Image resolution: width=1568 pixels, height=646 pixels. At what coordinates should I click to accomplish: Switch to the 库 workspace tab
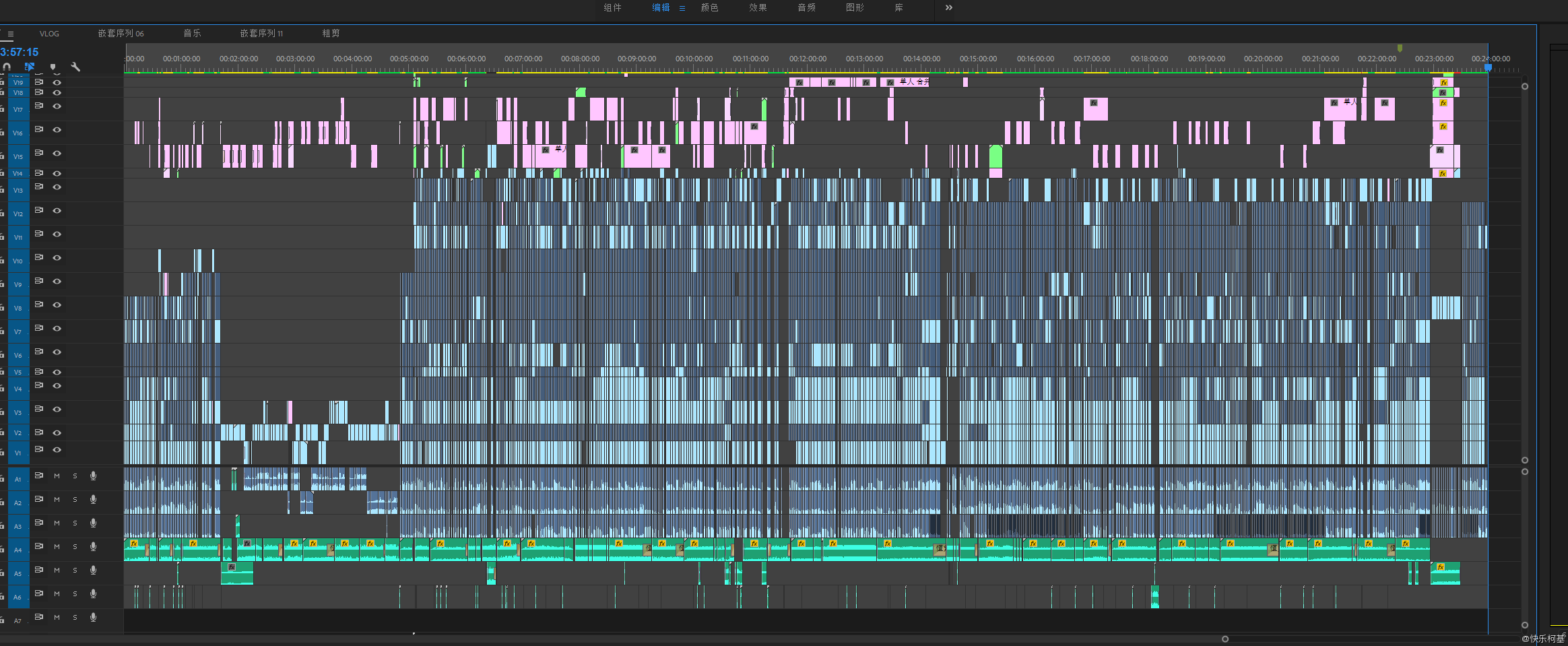tap(899, 7)
